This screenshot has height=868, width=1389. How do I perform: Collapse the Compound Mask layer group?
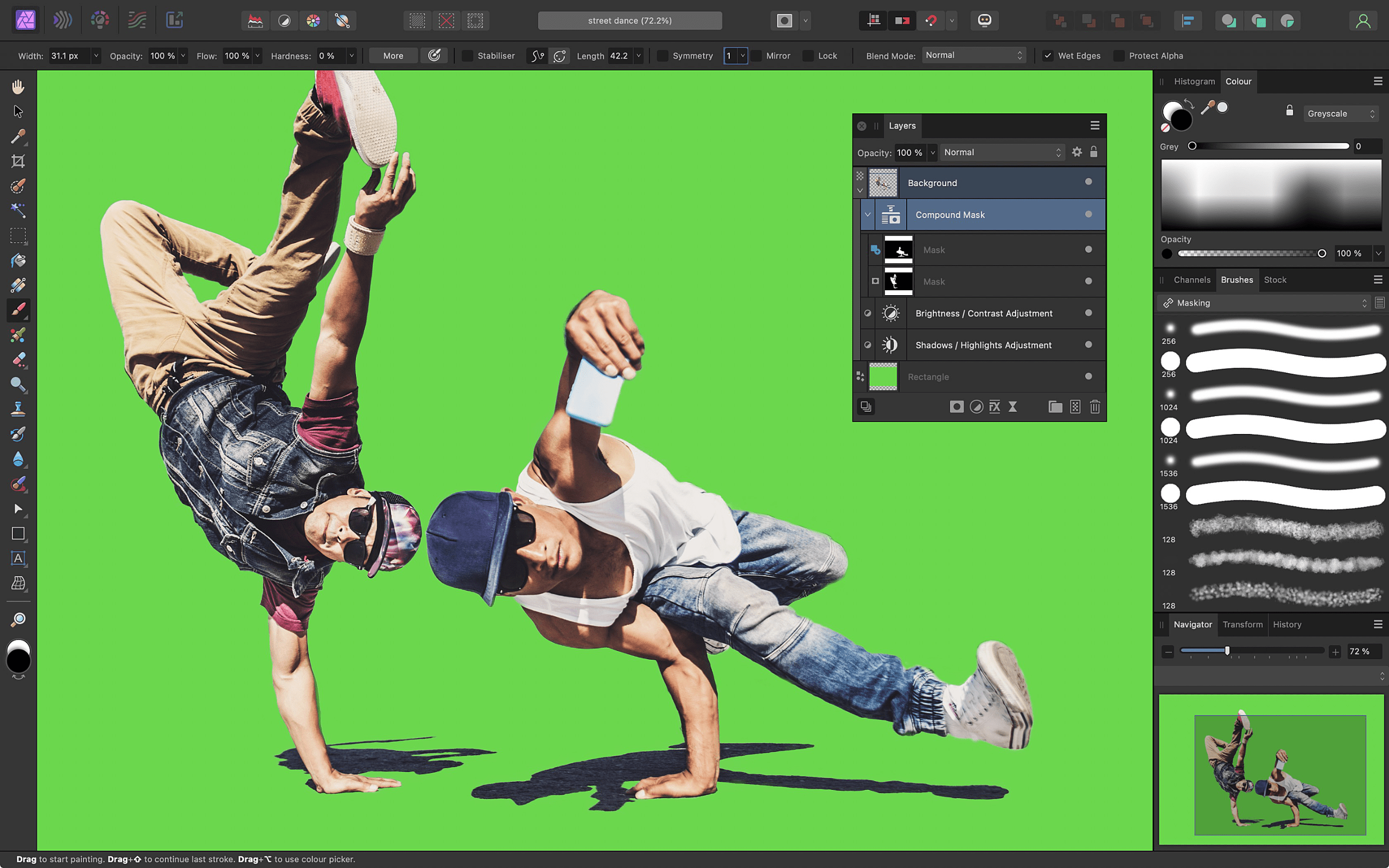pos(867,214)
